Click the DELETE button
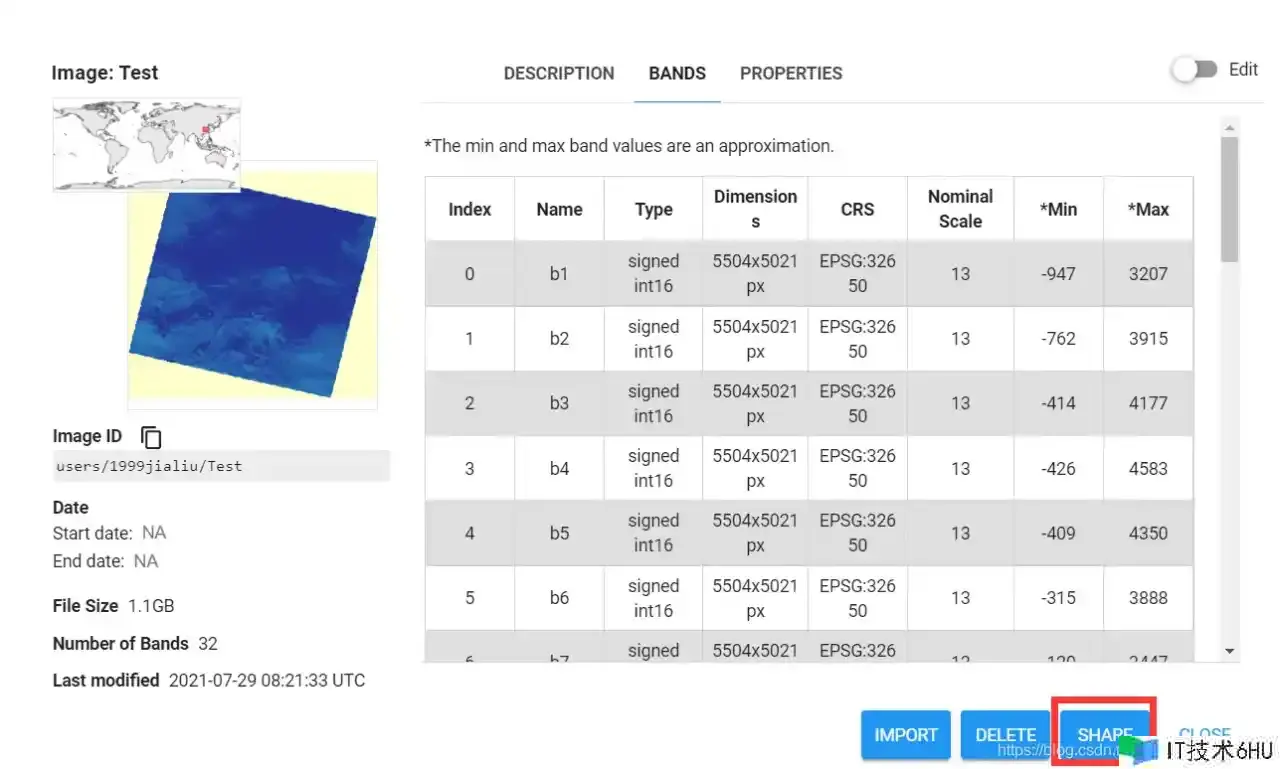The image size is (1280, 769). coord(1005,735)
